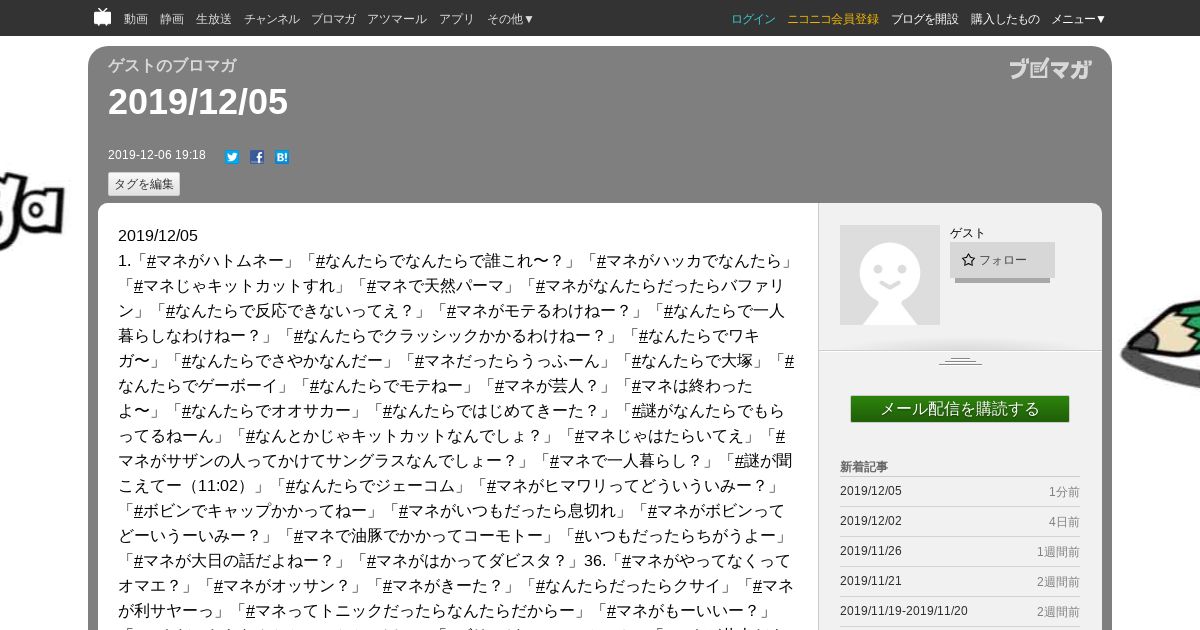Image resolution: width=1200 pixels, height=630 pixels.
Task: Click the post timestamp 2019-12-06 19:18
Action: tap(157, 155)
